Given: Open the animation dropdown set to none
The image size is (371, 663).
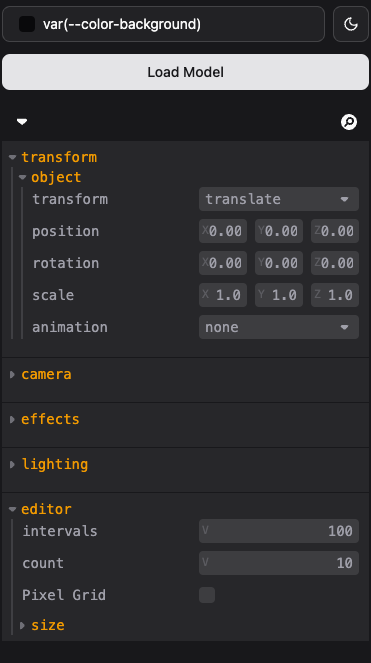Looking at the screenshot, I should (279, 327).
